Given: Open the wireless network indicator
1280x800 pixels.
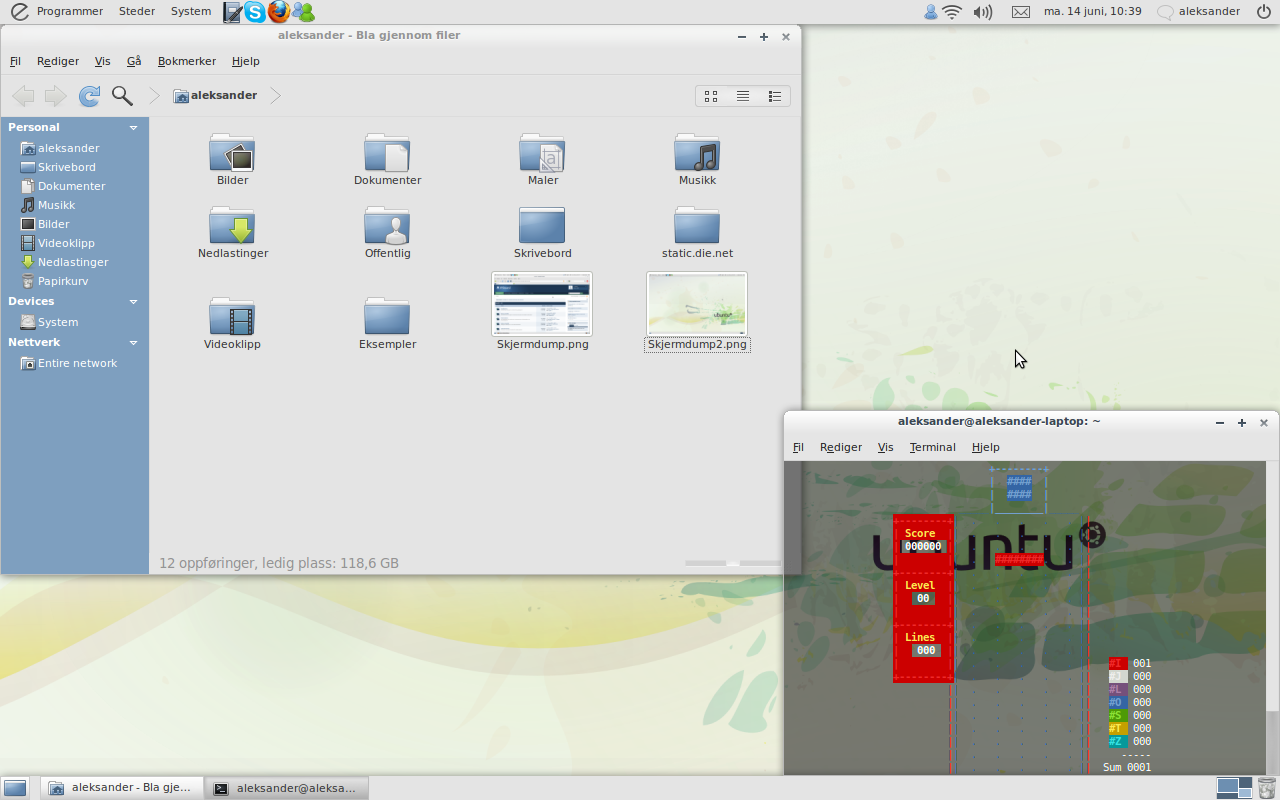Looking at the screenshot, I should tap(952, 12).
